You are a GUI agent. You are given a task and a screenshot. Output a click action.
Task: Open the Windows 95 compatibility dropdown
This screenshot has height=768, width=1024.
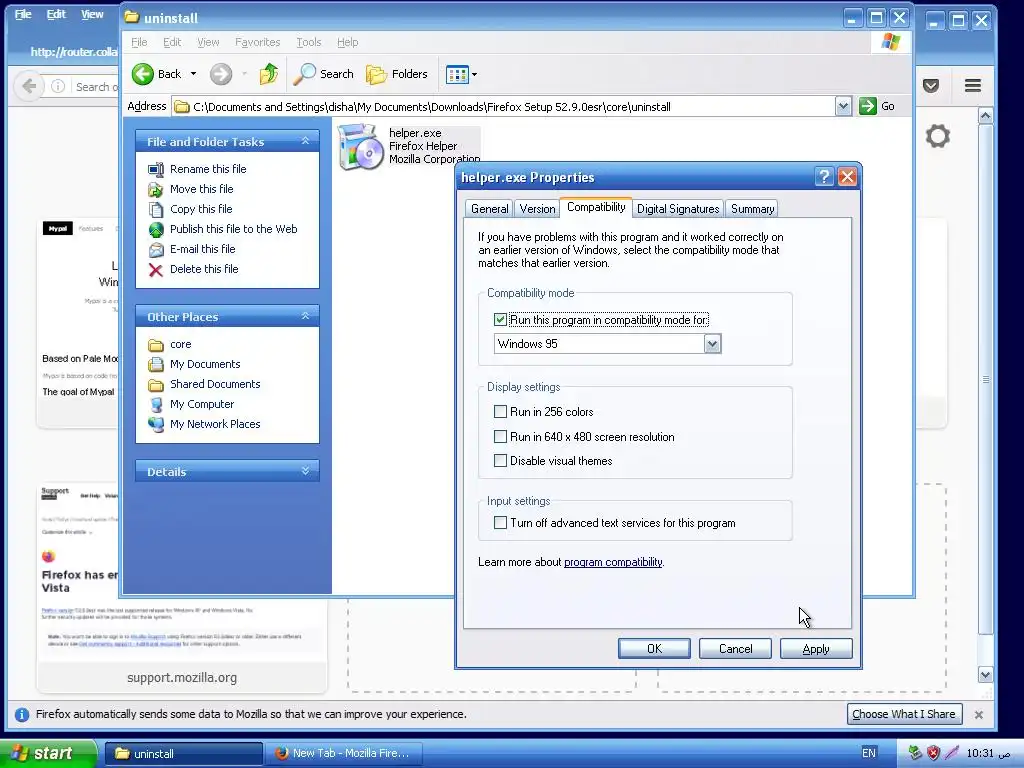[712, 344]
